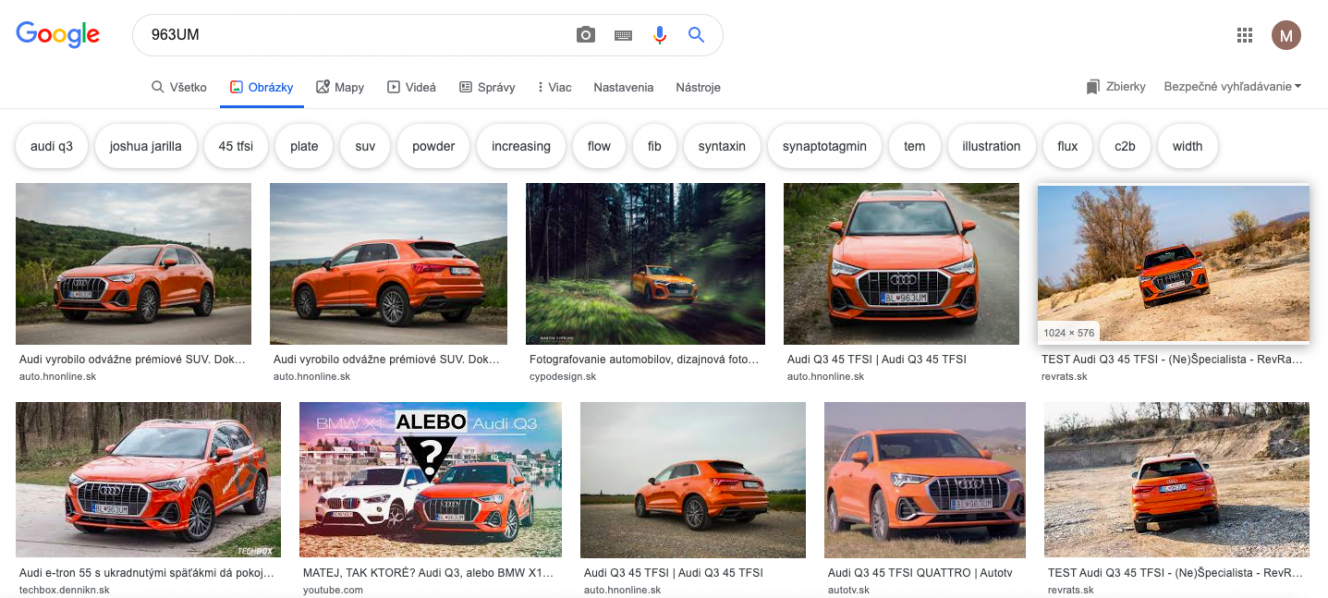The image size is (1328, 598).
Task: Choose the c2b chip
Action: [1125, 146]
